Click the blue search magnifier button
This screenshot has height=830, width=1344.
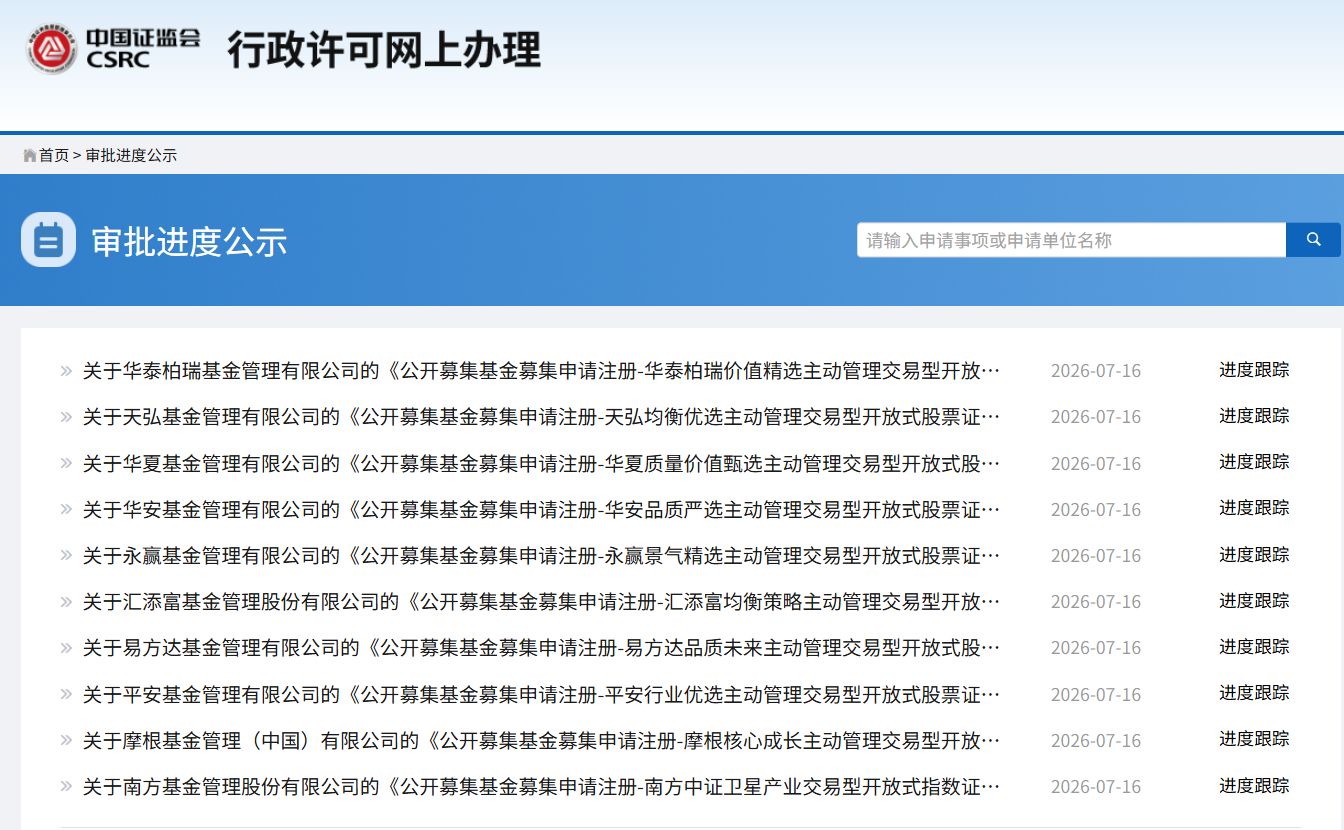pos(1313,240)
